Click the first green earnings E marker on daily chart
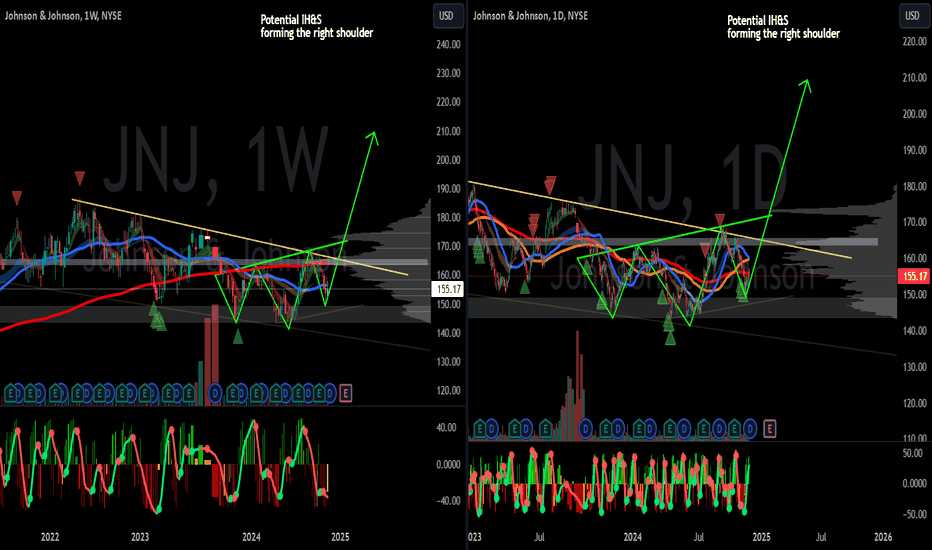Screen dimensions: 932x550 click(480, 428)
